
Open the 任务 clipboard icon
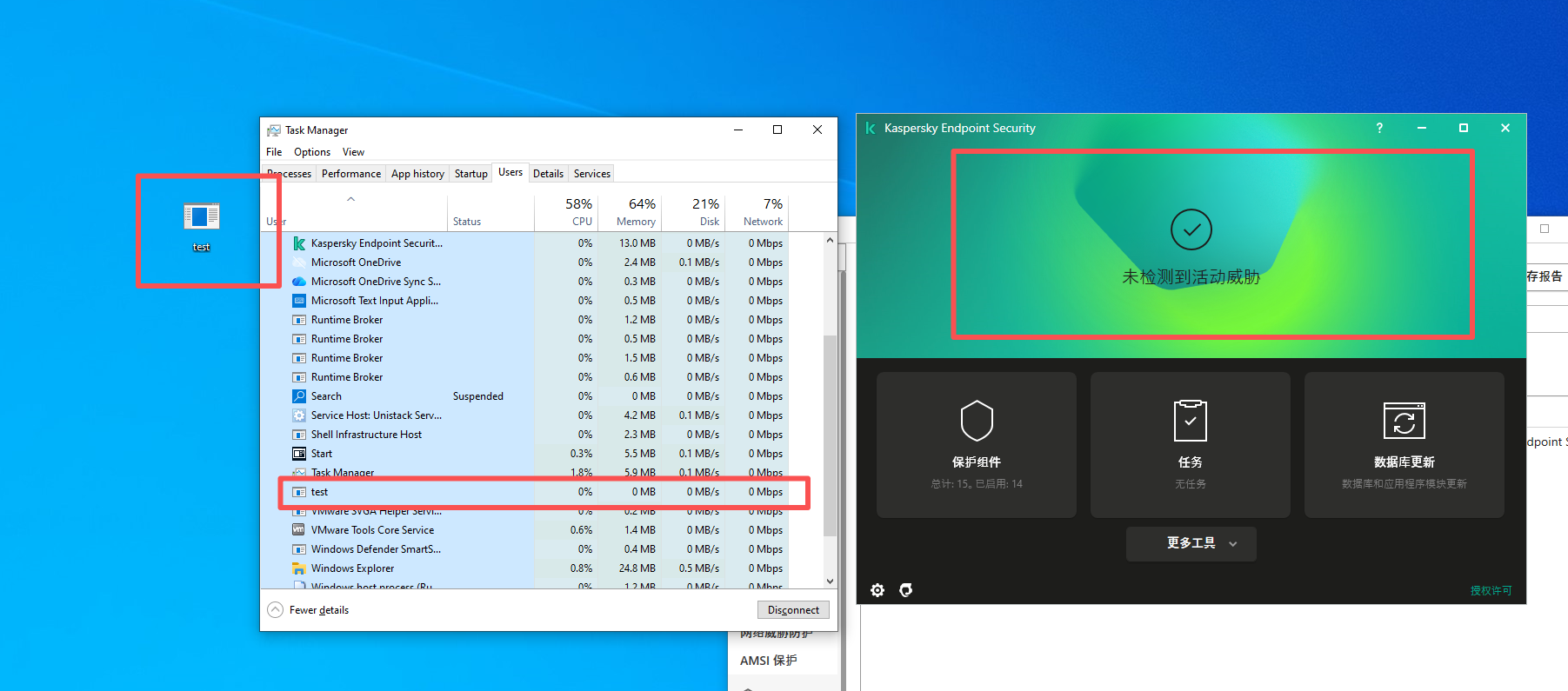[x=1191, y=421]
